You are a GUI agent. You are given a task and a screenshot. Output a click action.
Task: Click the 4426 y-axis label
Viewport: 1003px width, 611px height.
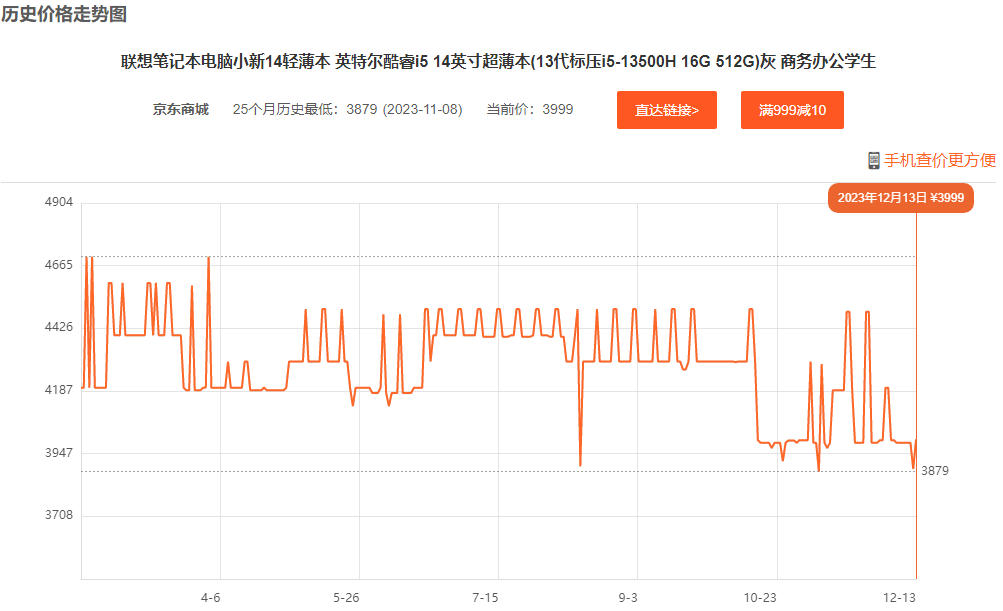point(59,327)
